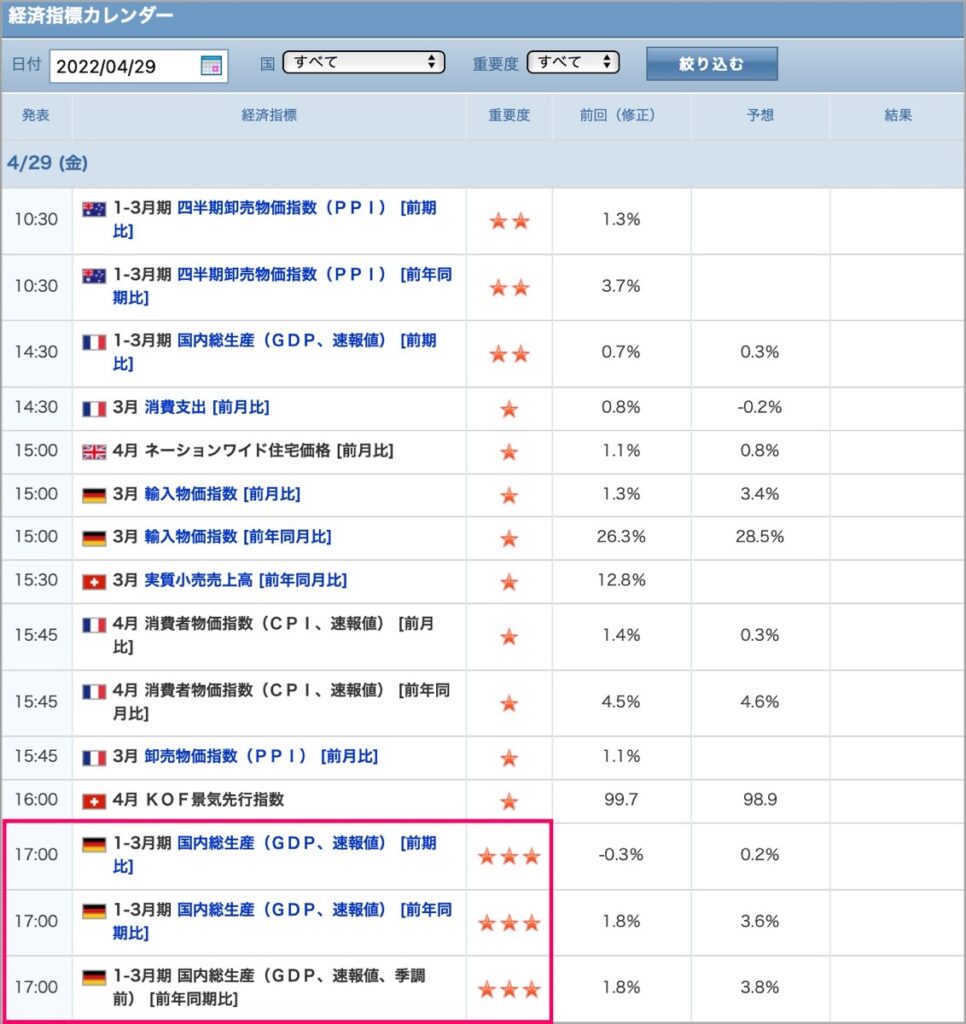Click the importance star for 実質小売売上高
Image resolution: width=966 pixels, height=1024 pixels.
(x=509, y=581)
